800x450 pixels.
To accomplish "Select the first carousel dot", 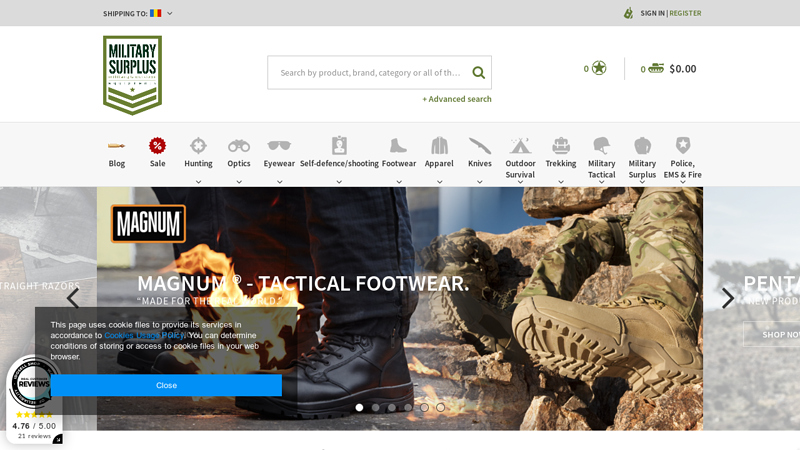I will coord(359,407).
